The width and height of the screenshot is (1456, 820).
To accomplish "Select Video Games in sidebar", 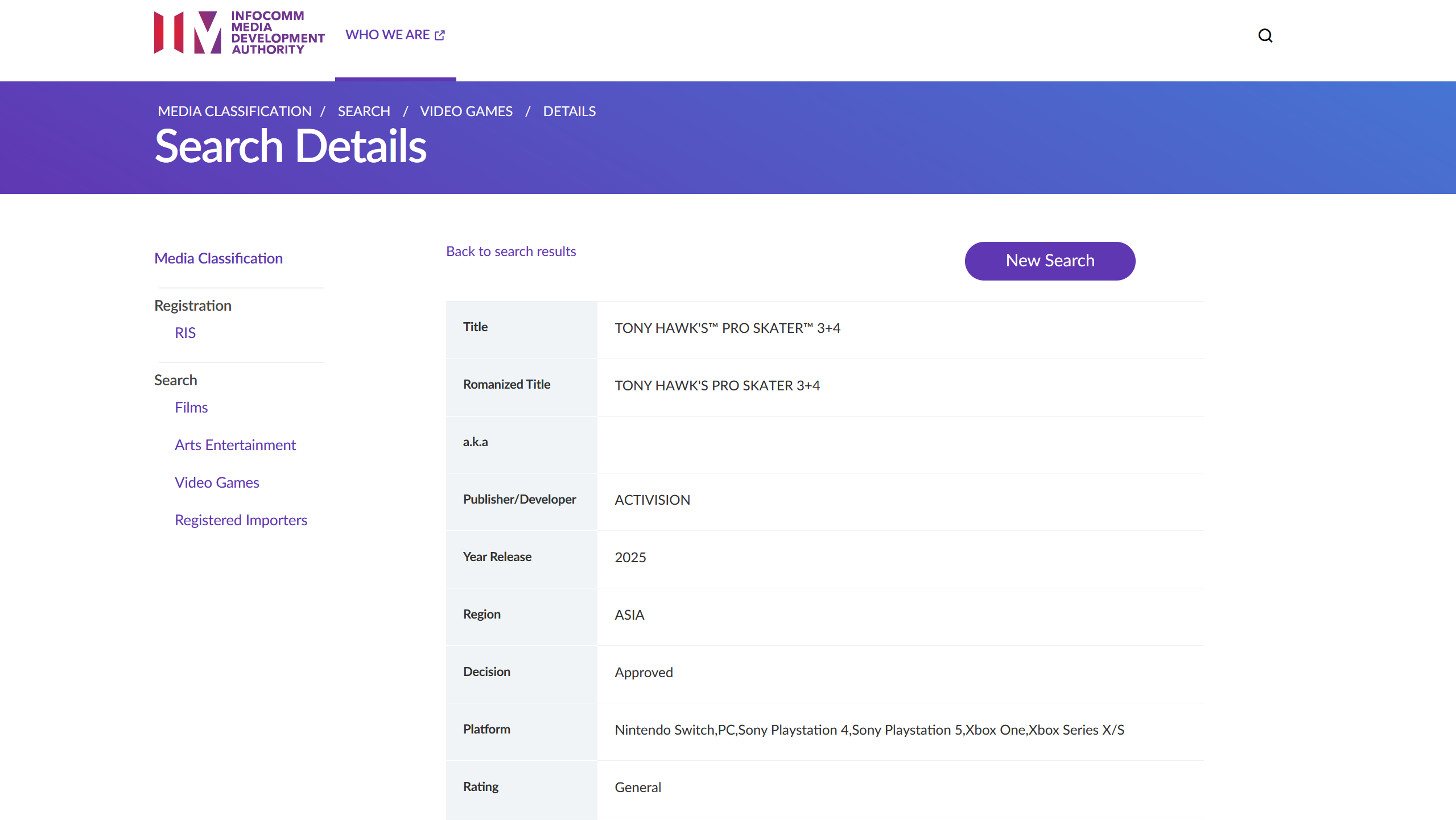I will 217,483.
